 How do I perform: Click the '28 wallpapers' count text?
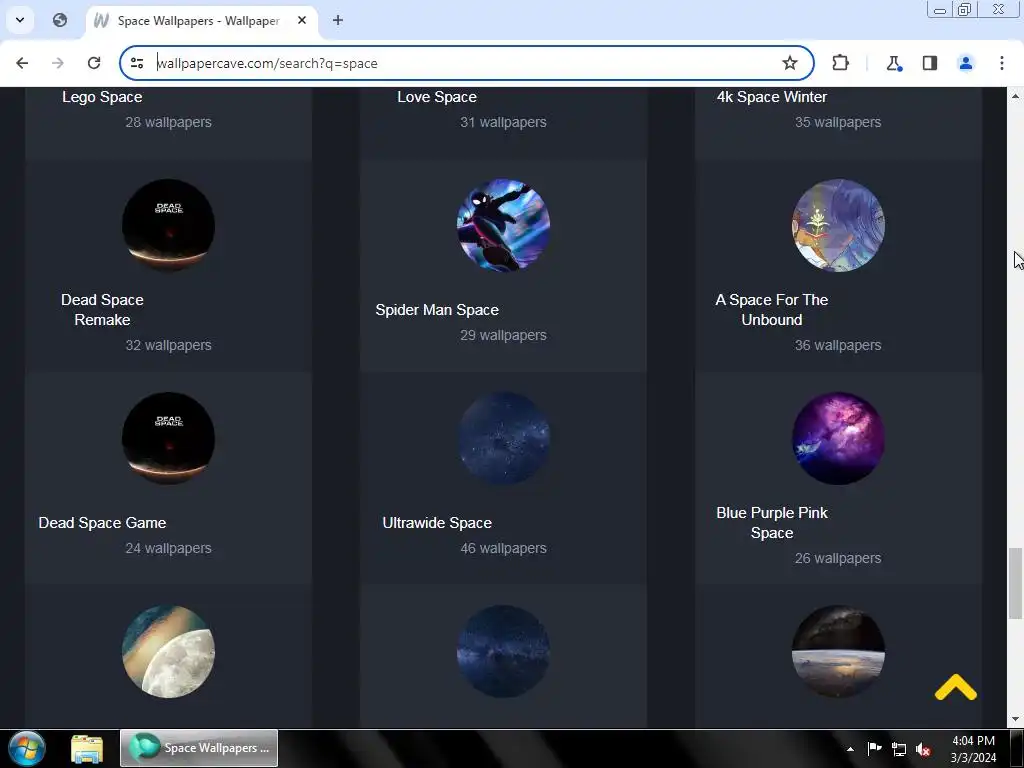(x=168, y=122)
